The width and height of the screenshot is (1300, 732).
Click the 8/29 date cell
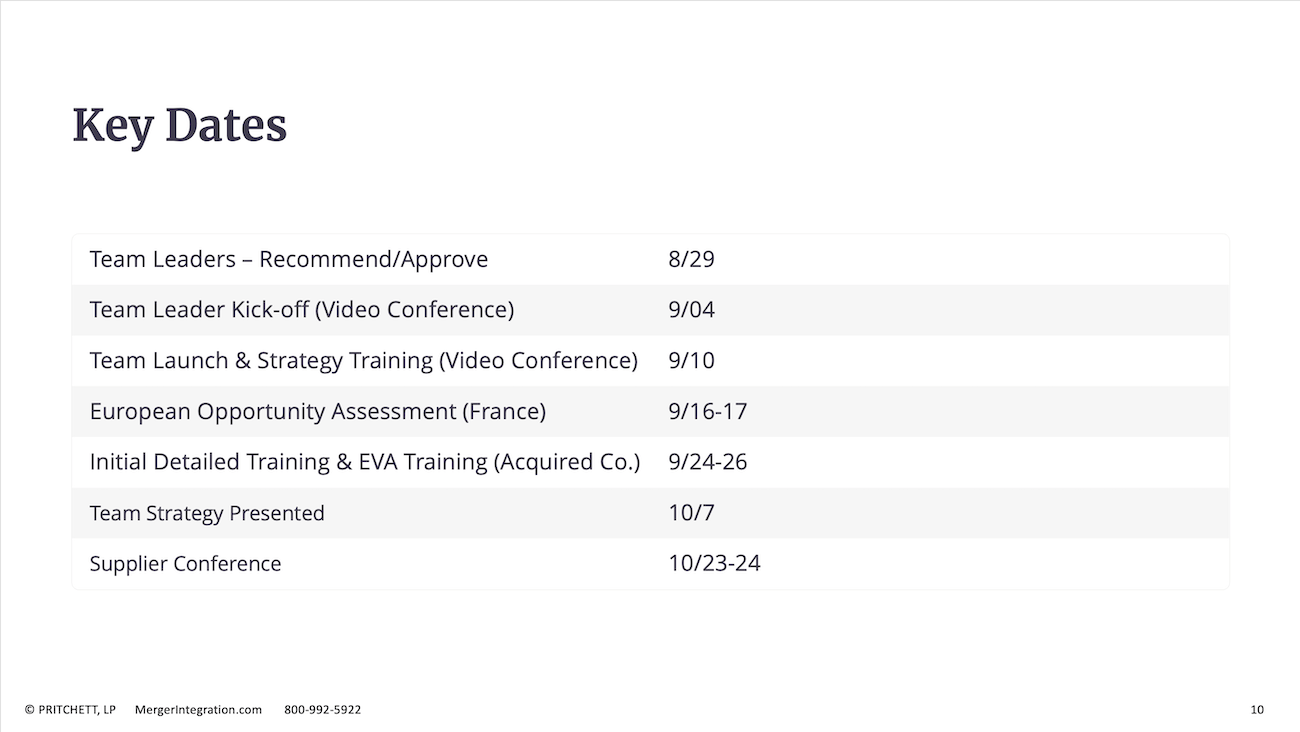point(691,260)
